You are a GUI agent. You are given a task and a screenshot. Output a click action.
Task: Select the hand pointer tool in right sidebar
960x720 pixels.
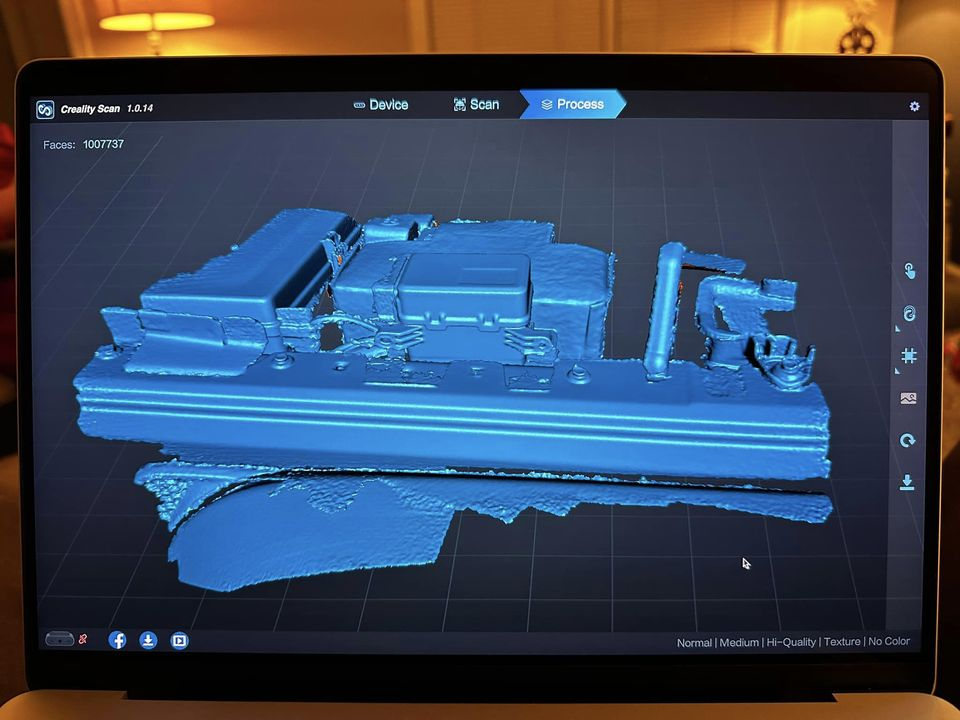tap(909, 271)
